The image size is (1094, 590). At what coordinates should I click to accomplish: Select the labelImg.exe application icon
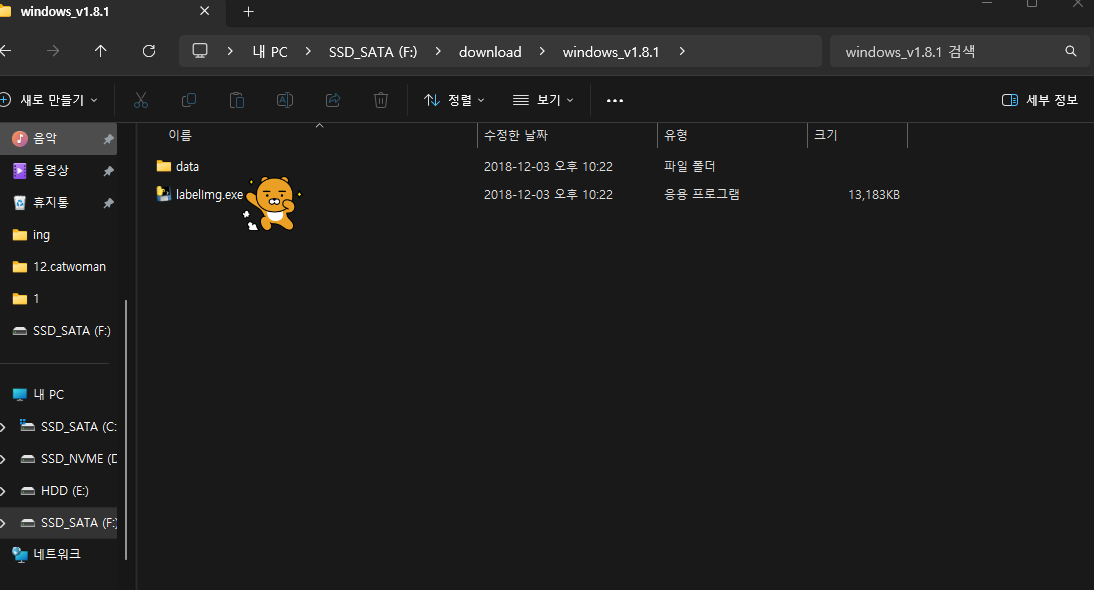tap(164, 194)
